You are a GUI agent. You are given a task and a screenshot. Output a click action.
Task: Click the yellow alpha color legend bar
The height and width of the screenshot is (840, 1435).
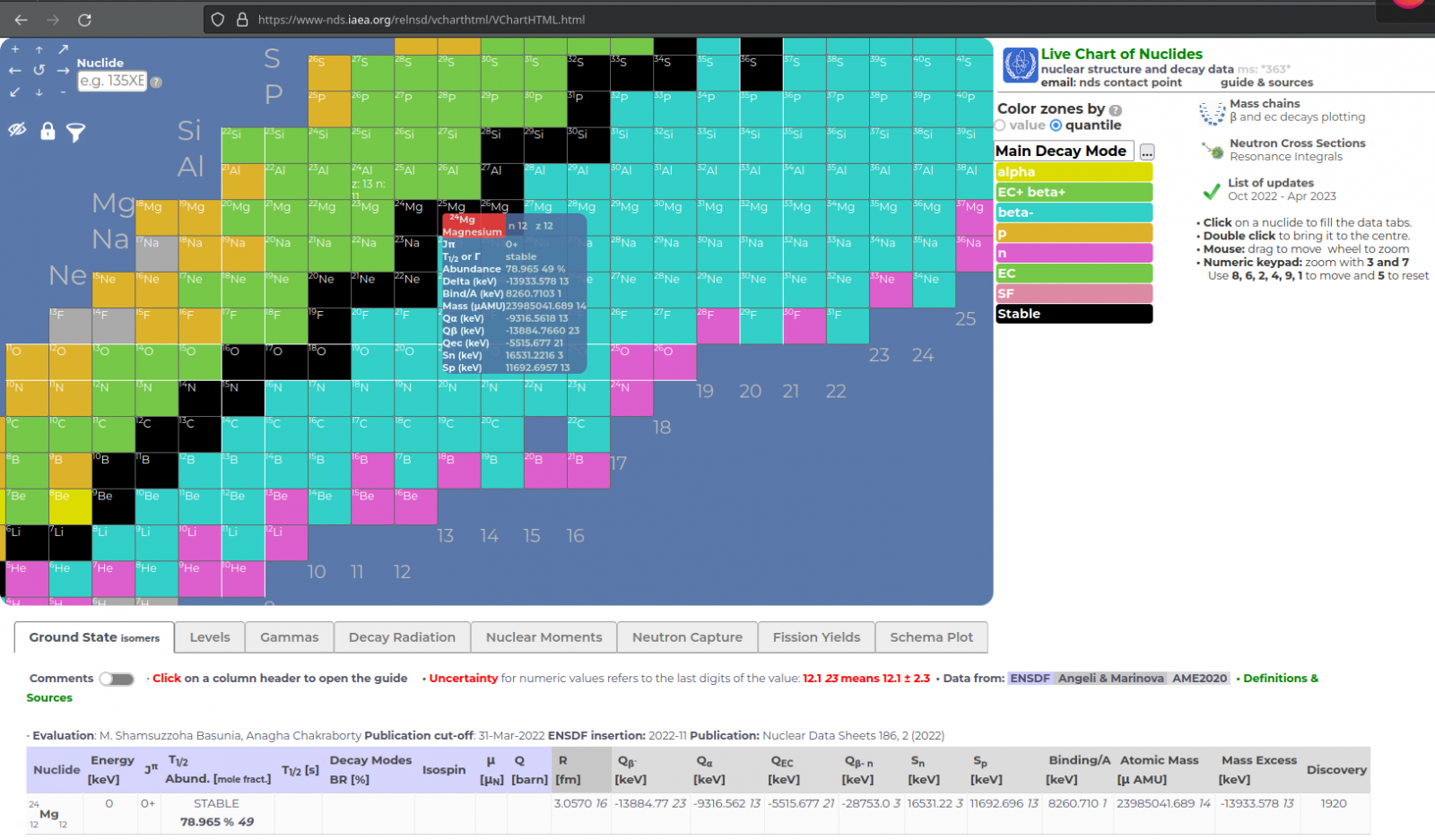1074,172
